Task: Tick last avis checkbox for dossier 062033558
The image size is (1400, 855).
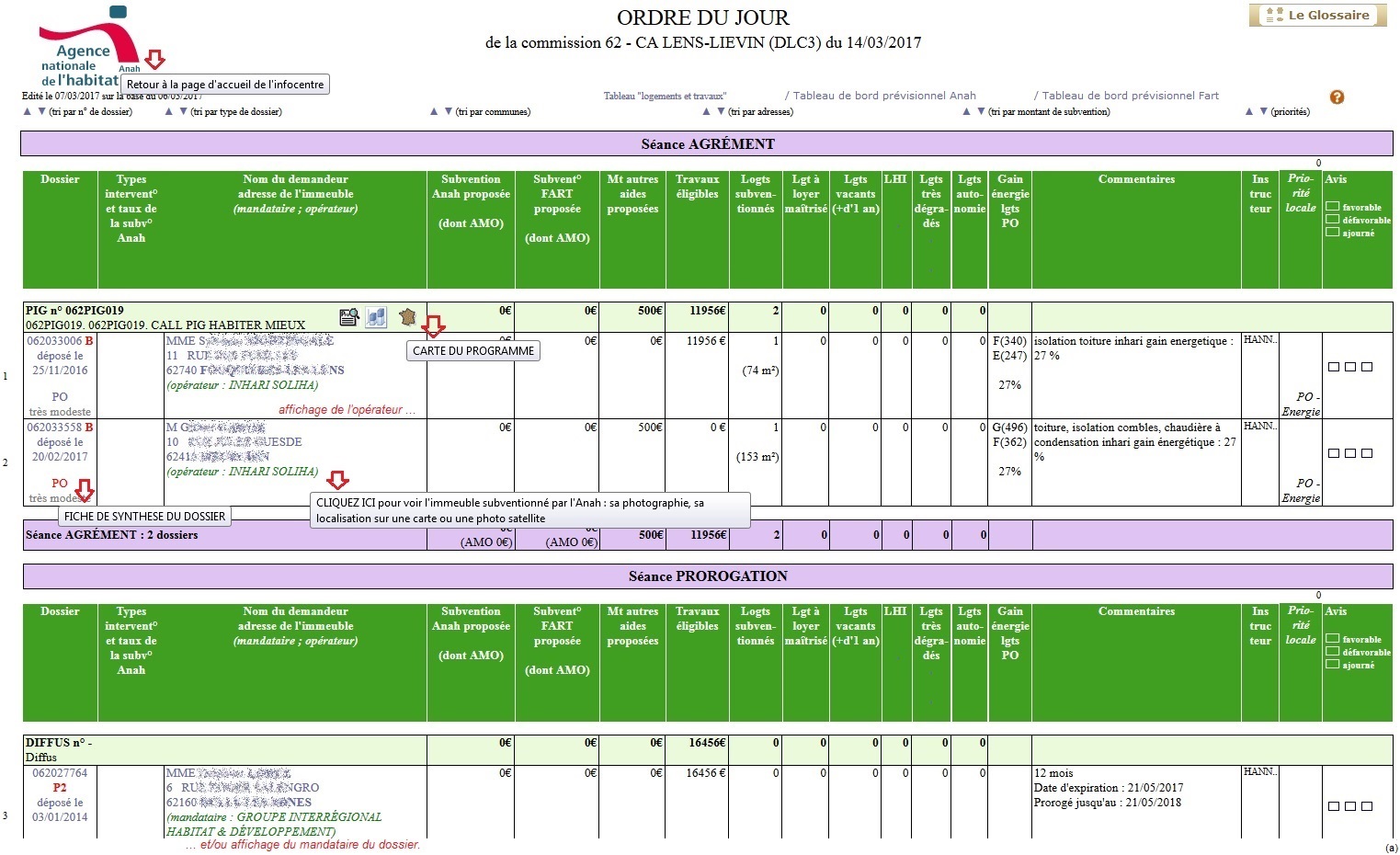Action: pos(1367,453)
